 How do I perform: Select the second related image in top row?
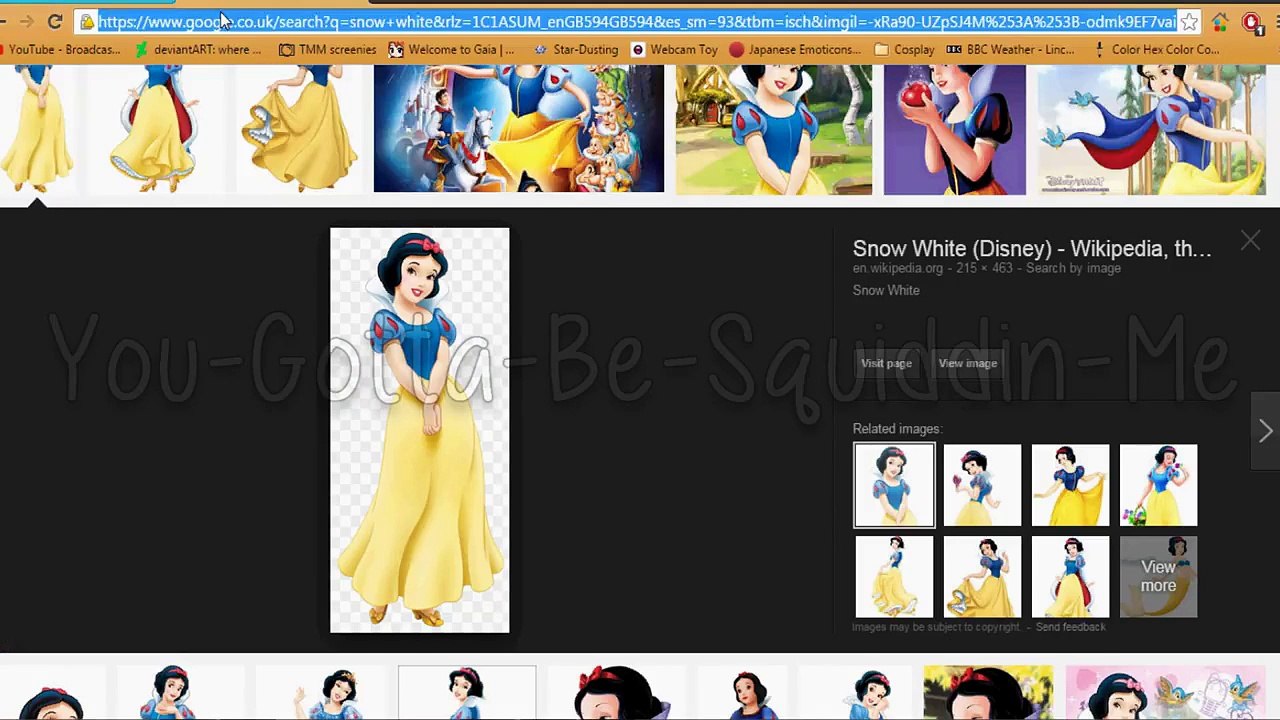(982, 485)
